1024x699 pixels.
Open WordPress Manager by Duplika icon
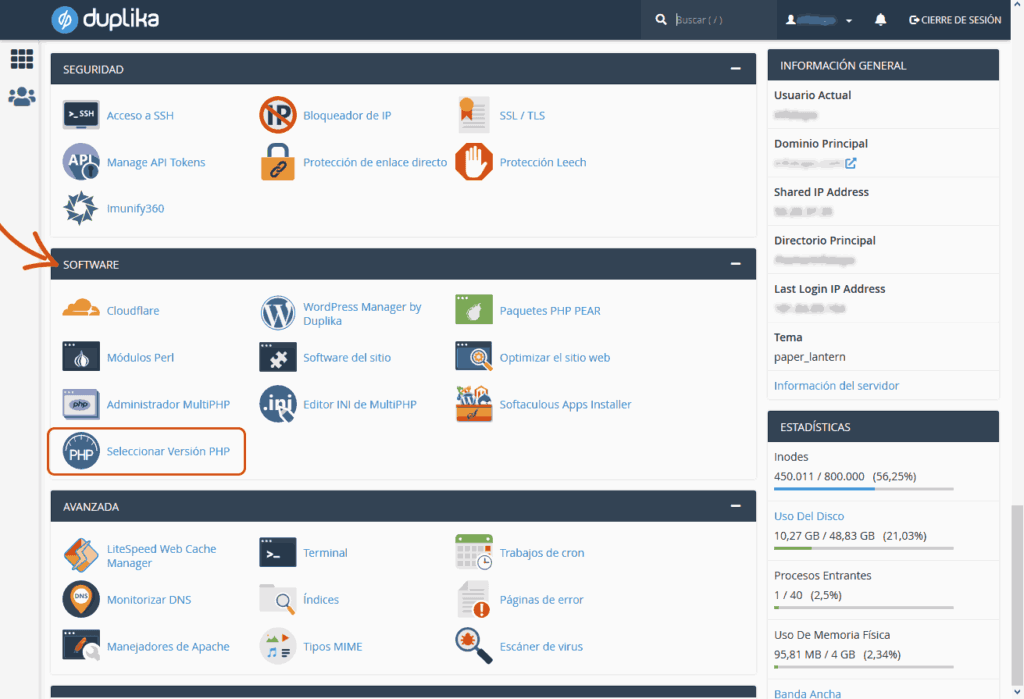click(x=277, y=313)
